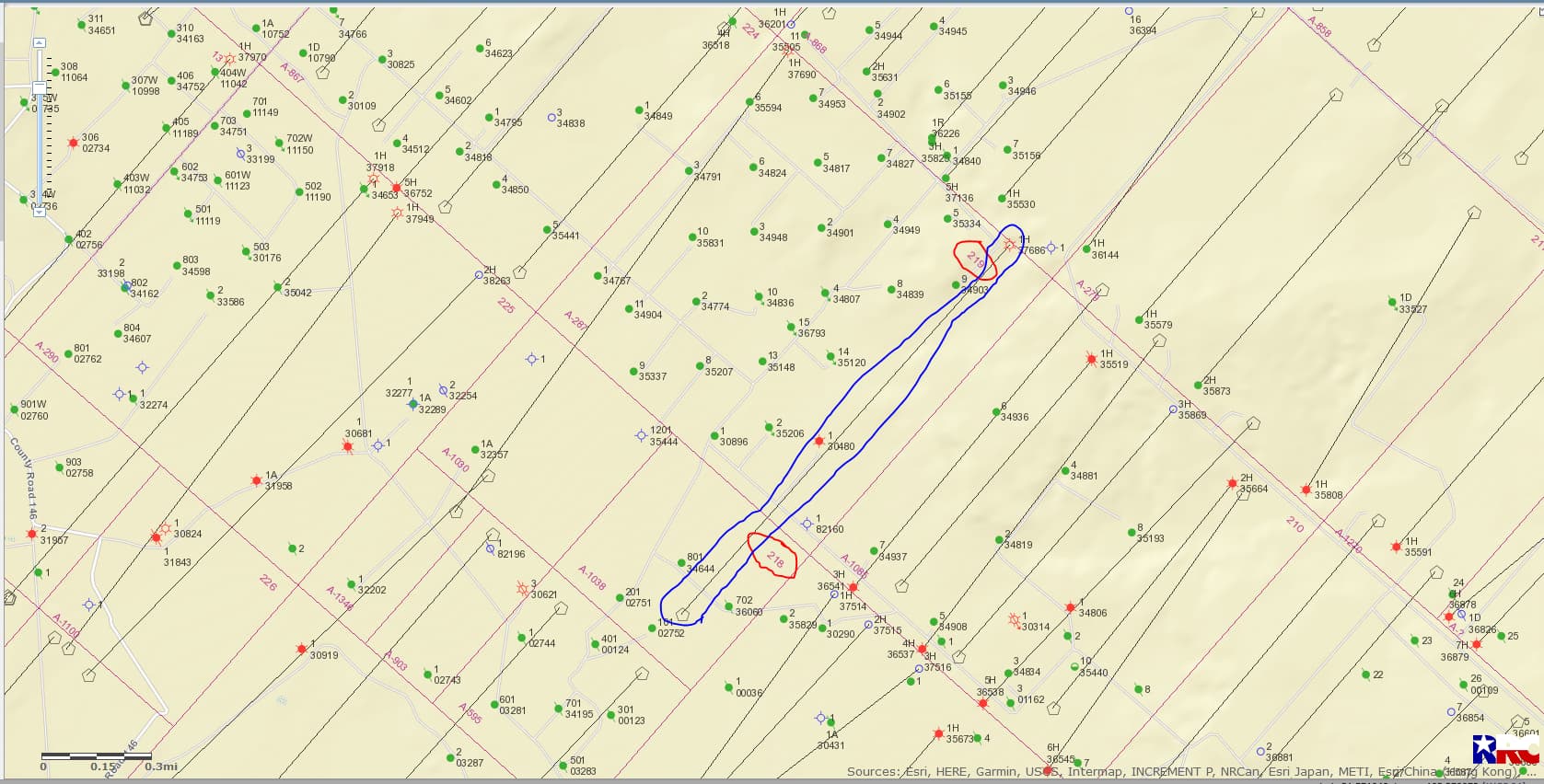
Task: Select red well 1 30919
Action: pyautogui.click(x=301, y=649)
